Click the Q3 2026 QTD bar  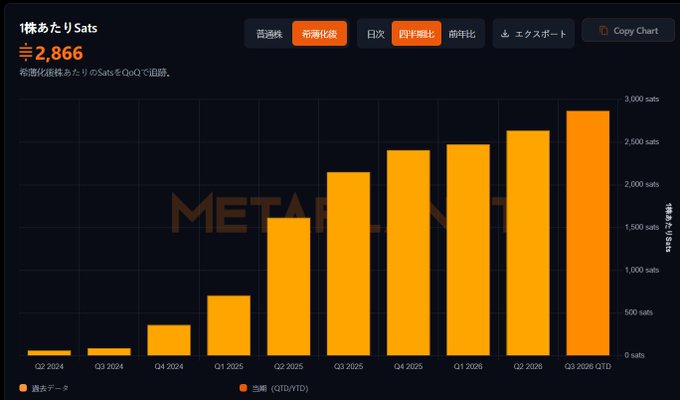tap(588, 233)
